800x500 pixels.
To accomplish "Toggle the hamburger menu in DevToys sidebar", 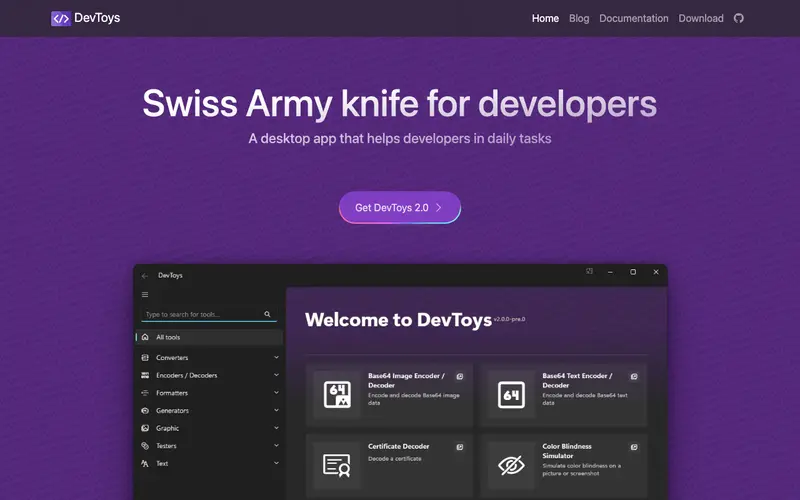I will coord(145,294).
